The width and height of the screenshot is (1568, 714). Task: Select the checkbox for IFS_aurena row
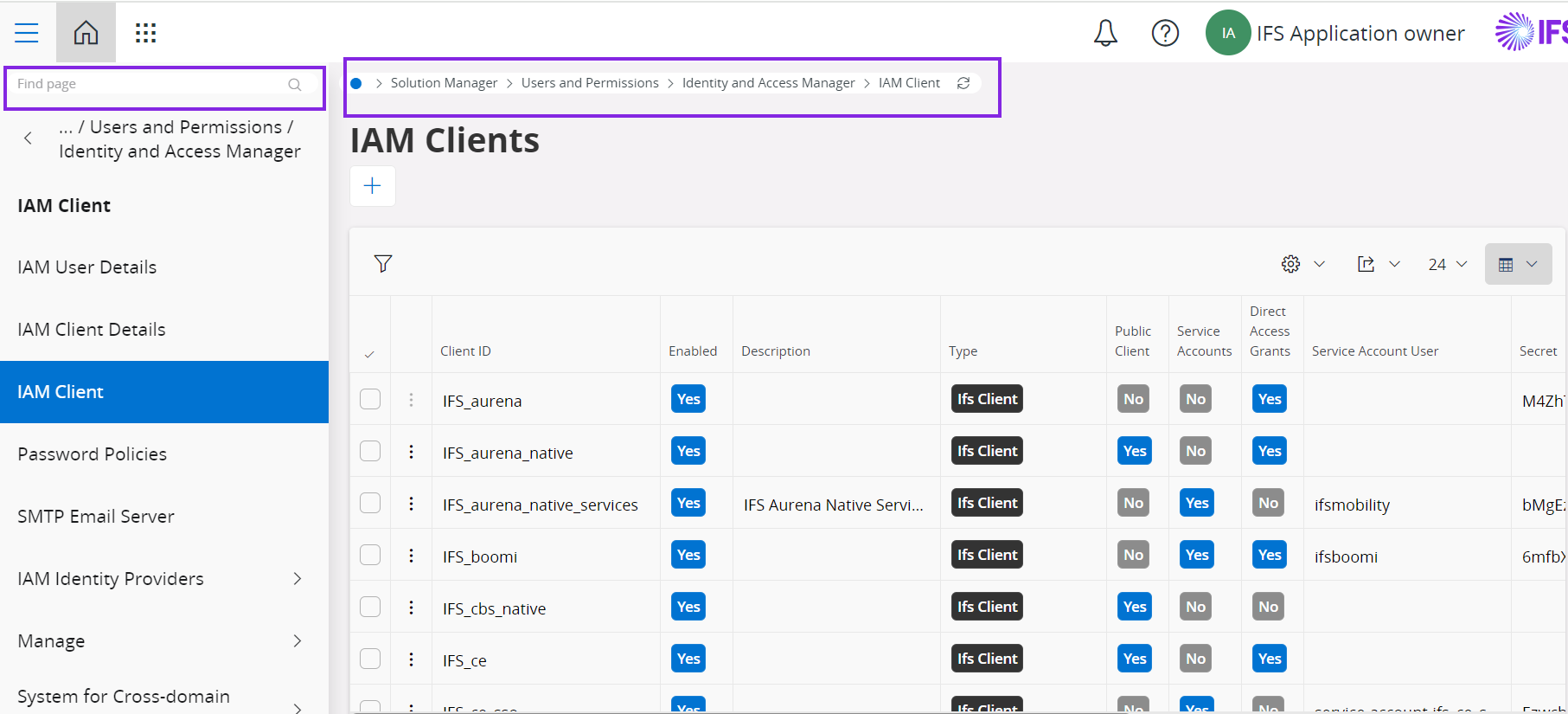tap(370, 399)
